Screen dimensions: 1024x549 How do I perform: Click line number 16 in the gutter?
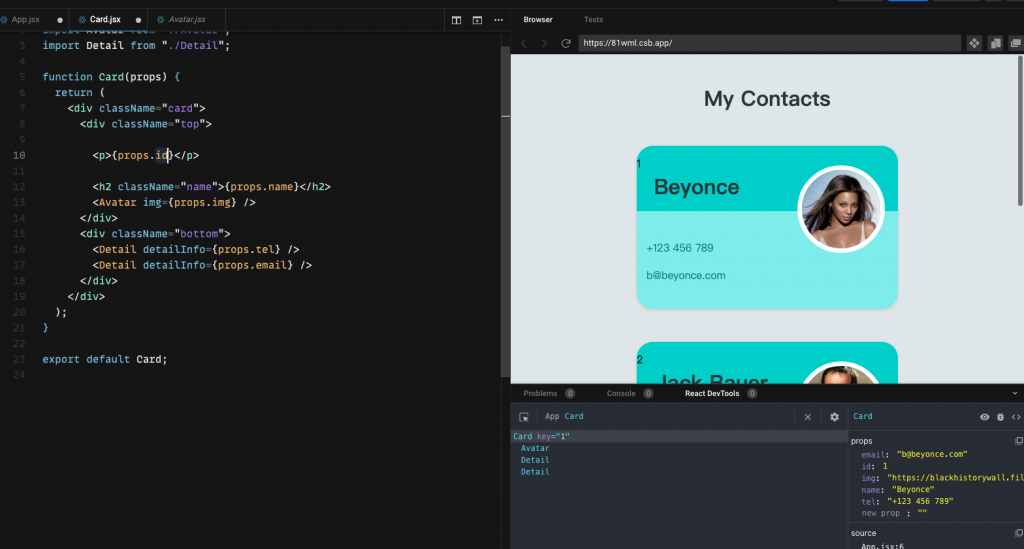tap(19, 249)
